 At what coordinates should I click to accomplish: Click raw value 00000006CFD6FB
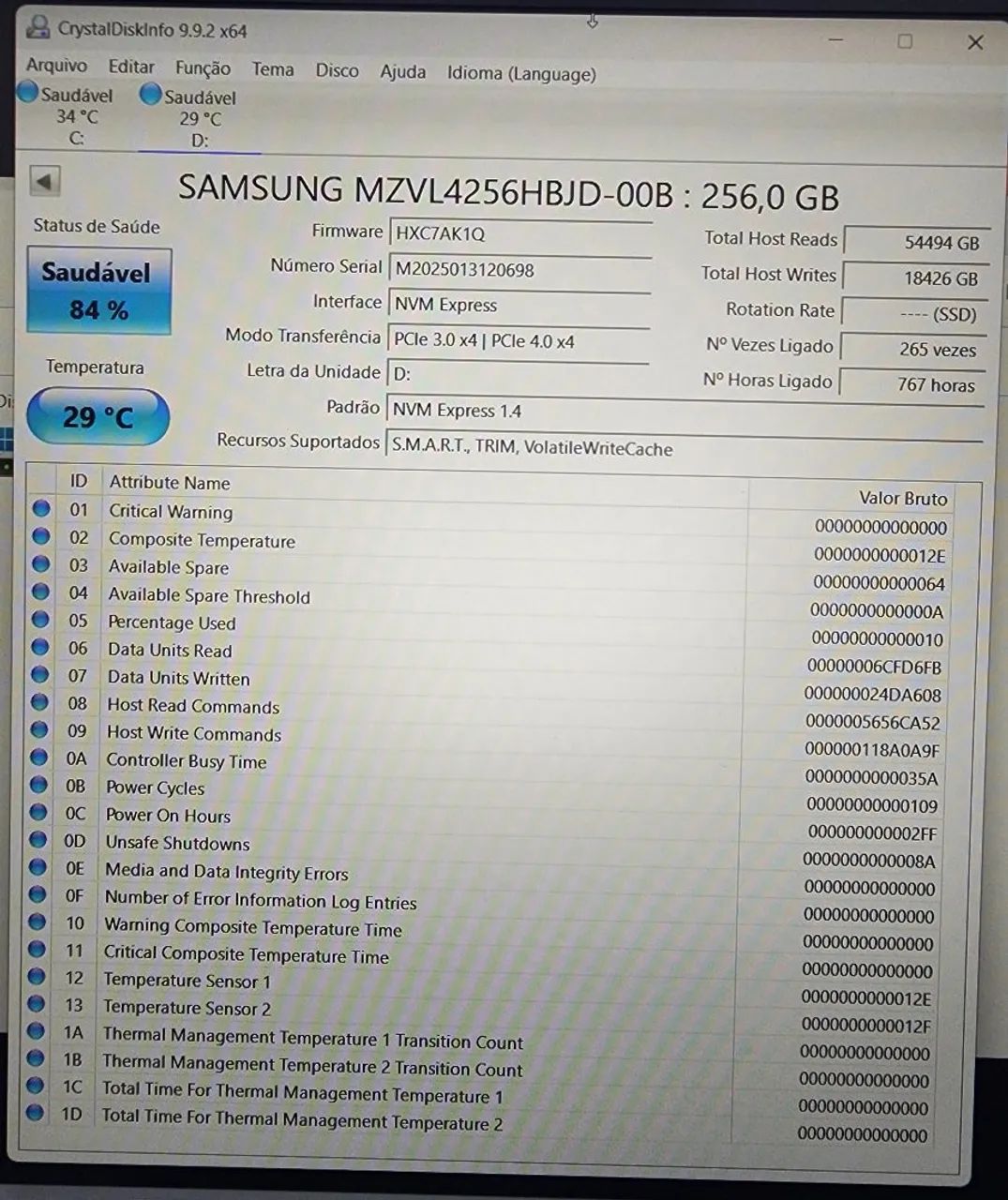pyautogui.click(x=874, y=667)
